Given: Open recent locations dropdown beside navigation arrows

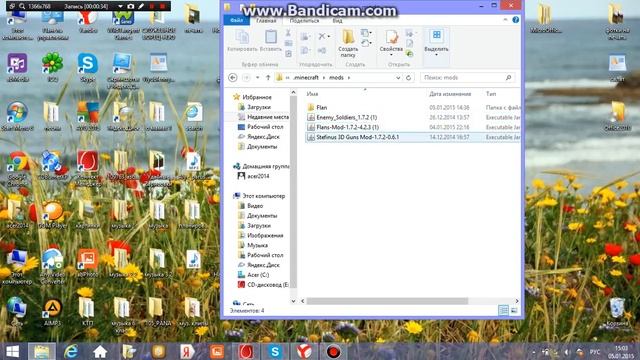Looking at the screenshot, I should [258, 78].
